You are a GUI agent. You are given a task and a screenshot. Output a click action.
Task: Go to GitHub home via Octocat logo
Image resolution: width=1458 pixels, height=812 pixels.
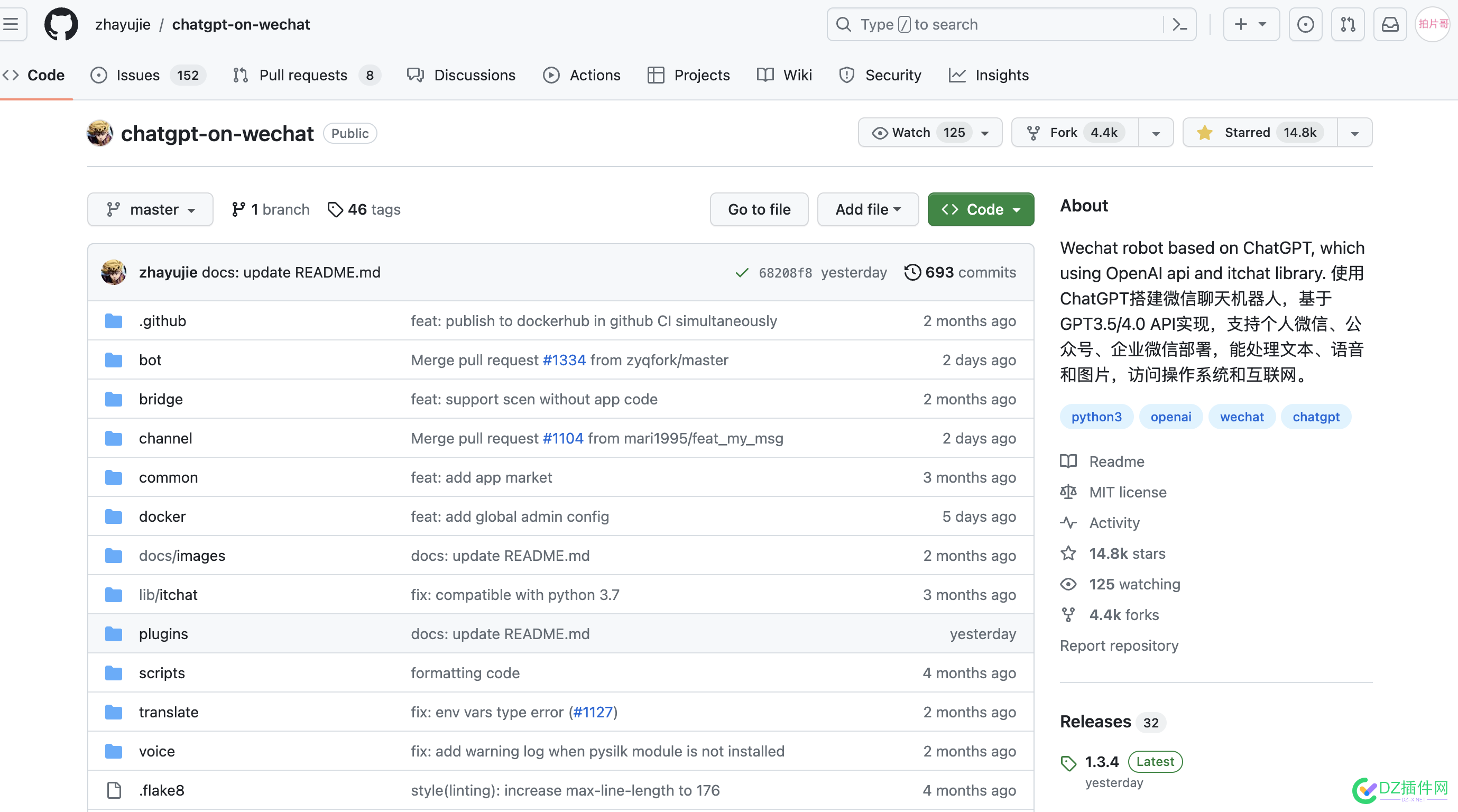pyautogui.click(x=61, y=24)
